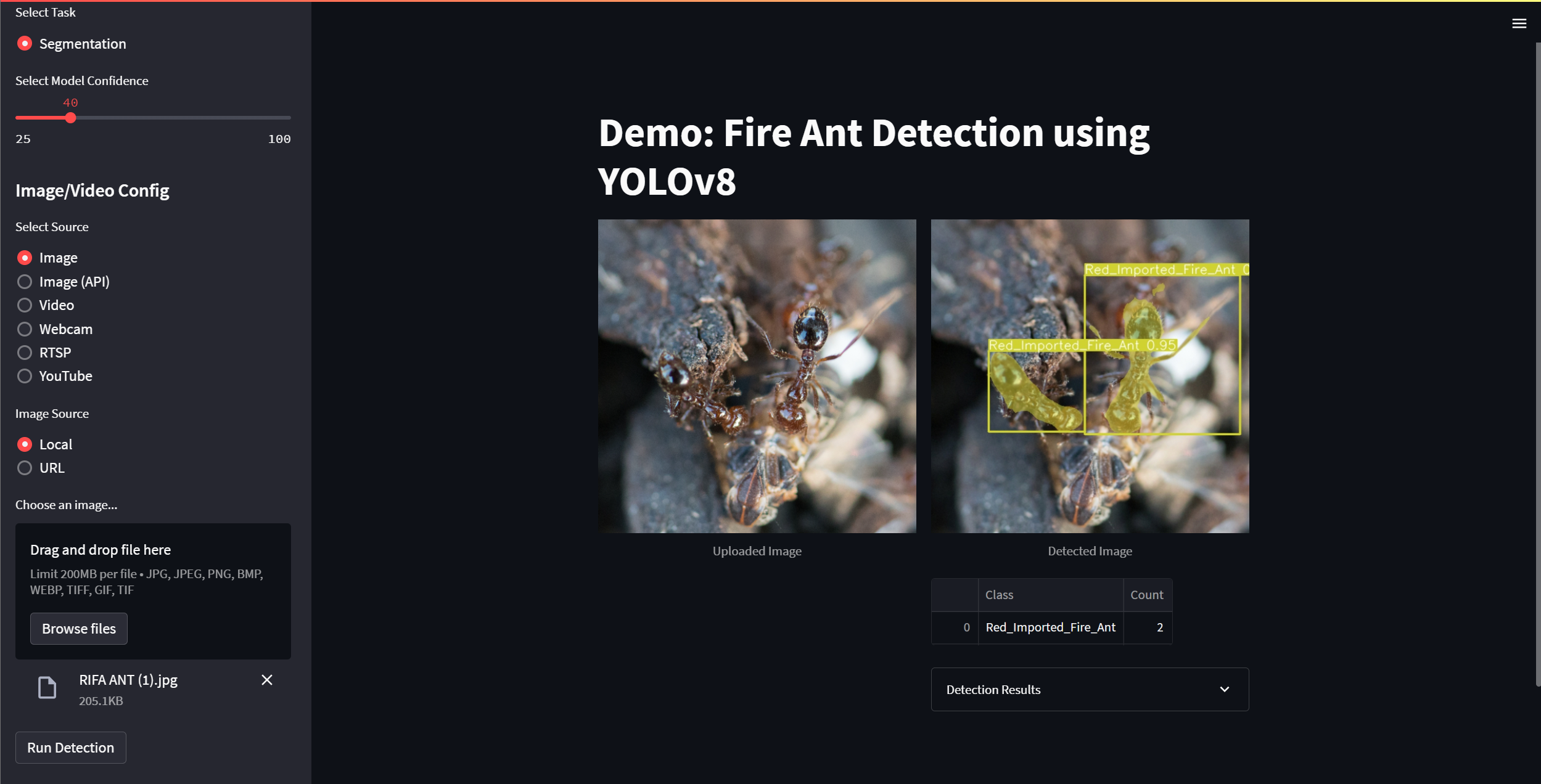The image size is (1541, 784).
Task: Sort table by Count column header
Action: (x=1146, y=595)
